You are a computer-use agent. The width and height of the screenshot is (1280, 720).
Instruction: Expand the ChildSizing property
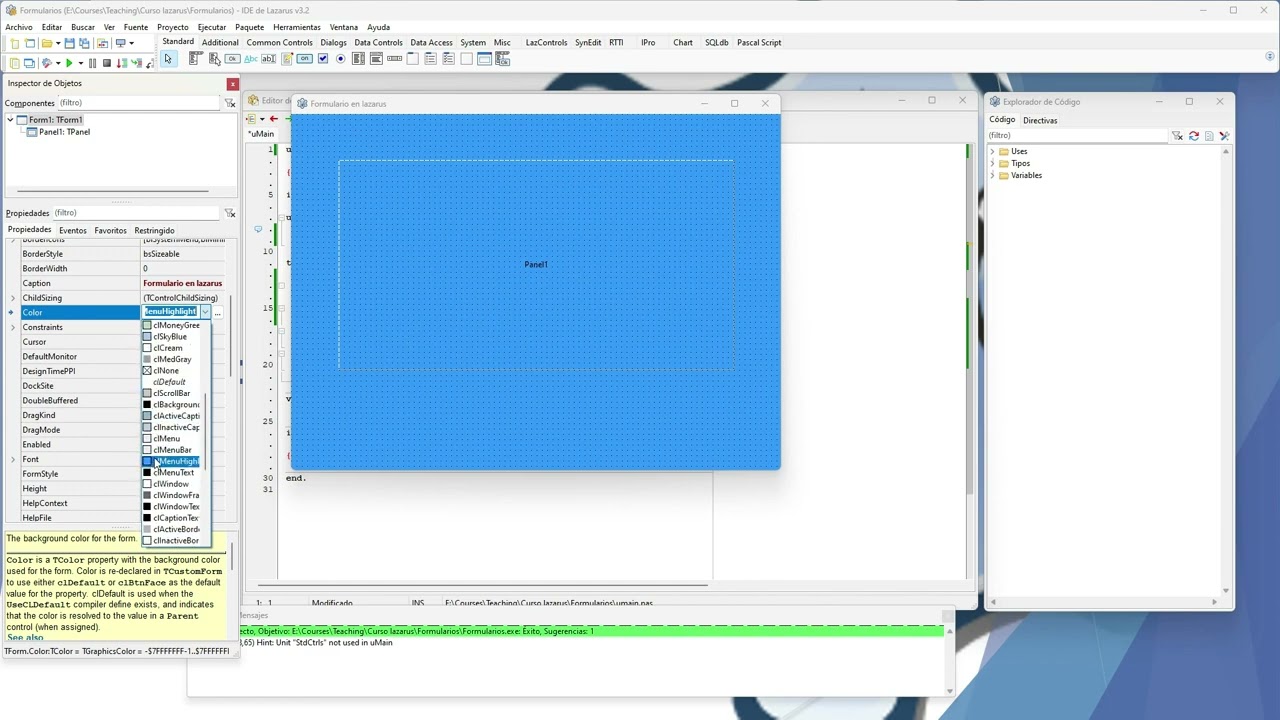[13, 298]
